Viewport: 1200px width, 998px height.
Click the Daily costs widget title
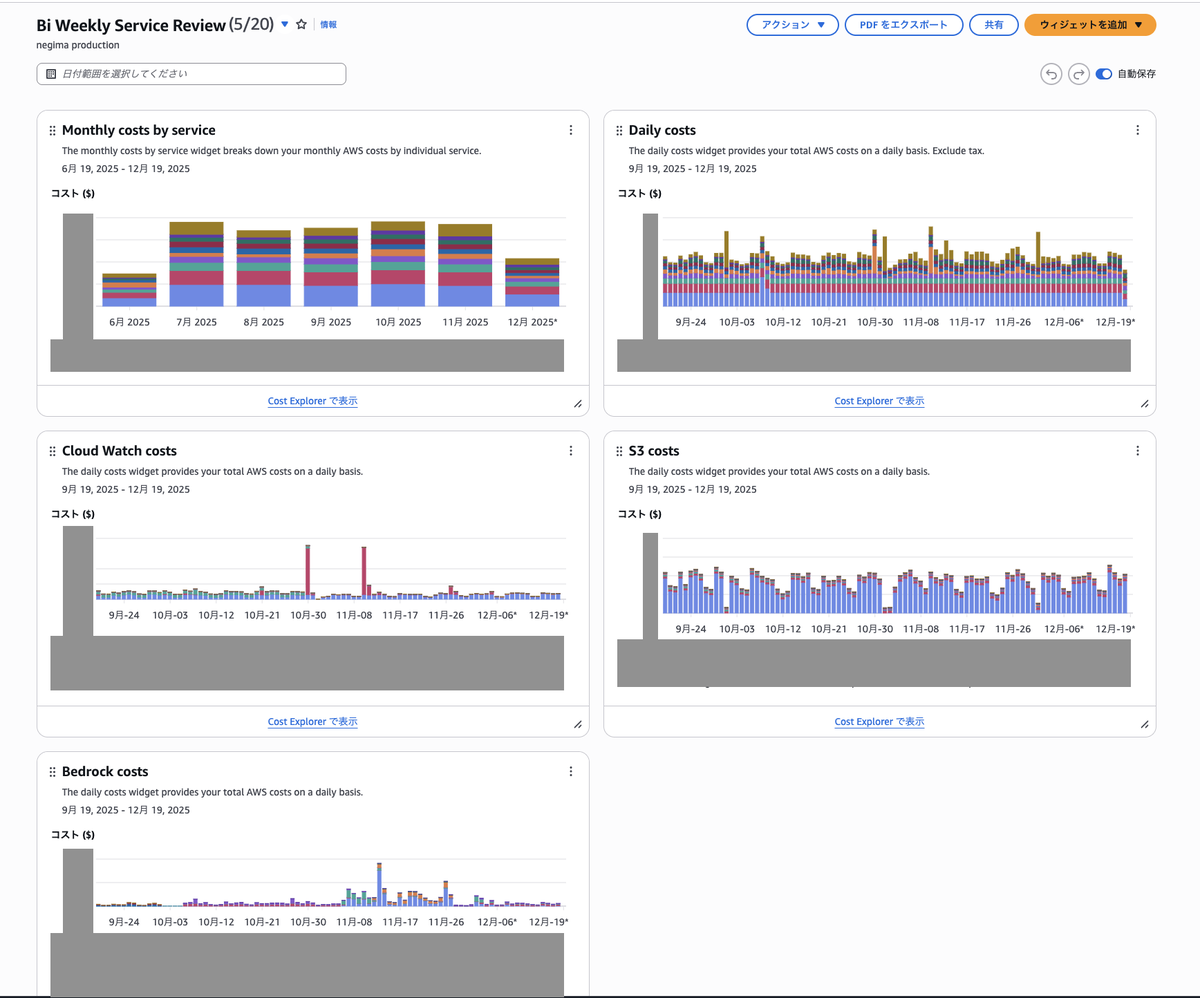pos(662,130)
